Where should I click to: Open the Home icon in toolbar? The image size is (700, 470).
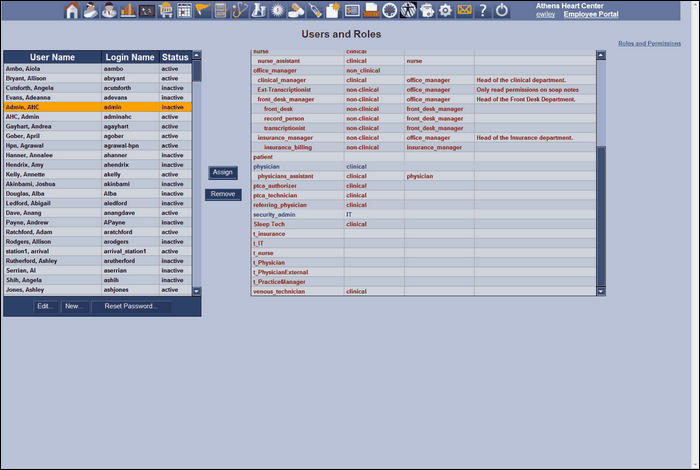[x=71, y=10]
